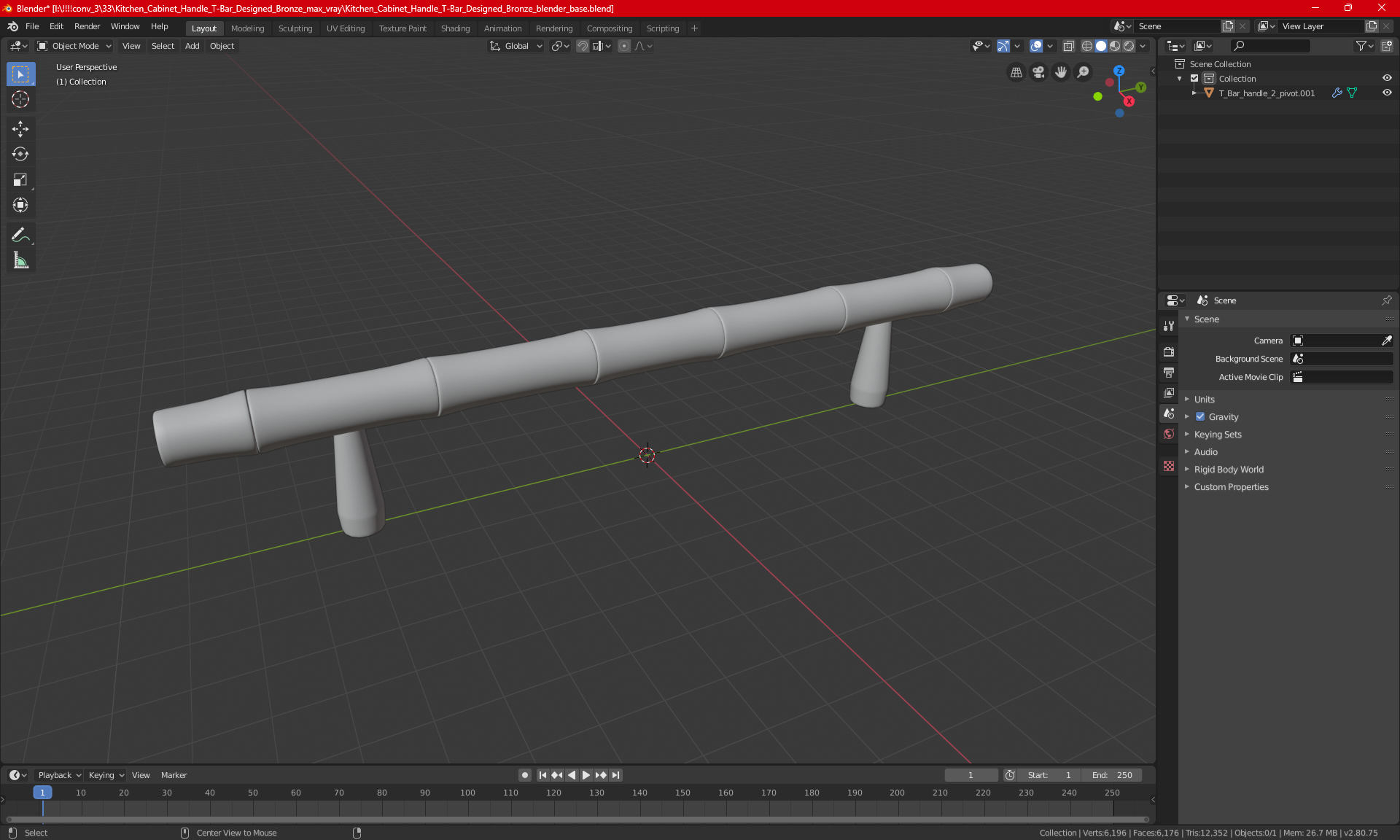1400x840 pixels.
Task: Open the Object Mode dropdown
Action: pos(74,46)
